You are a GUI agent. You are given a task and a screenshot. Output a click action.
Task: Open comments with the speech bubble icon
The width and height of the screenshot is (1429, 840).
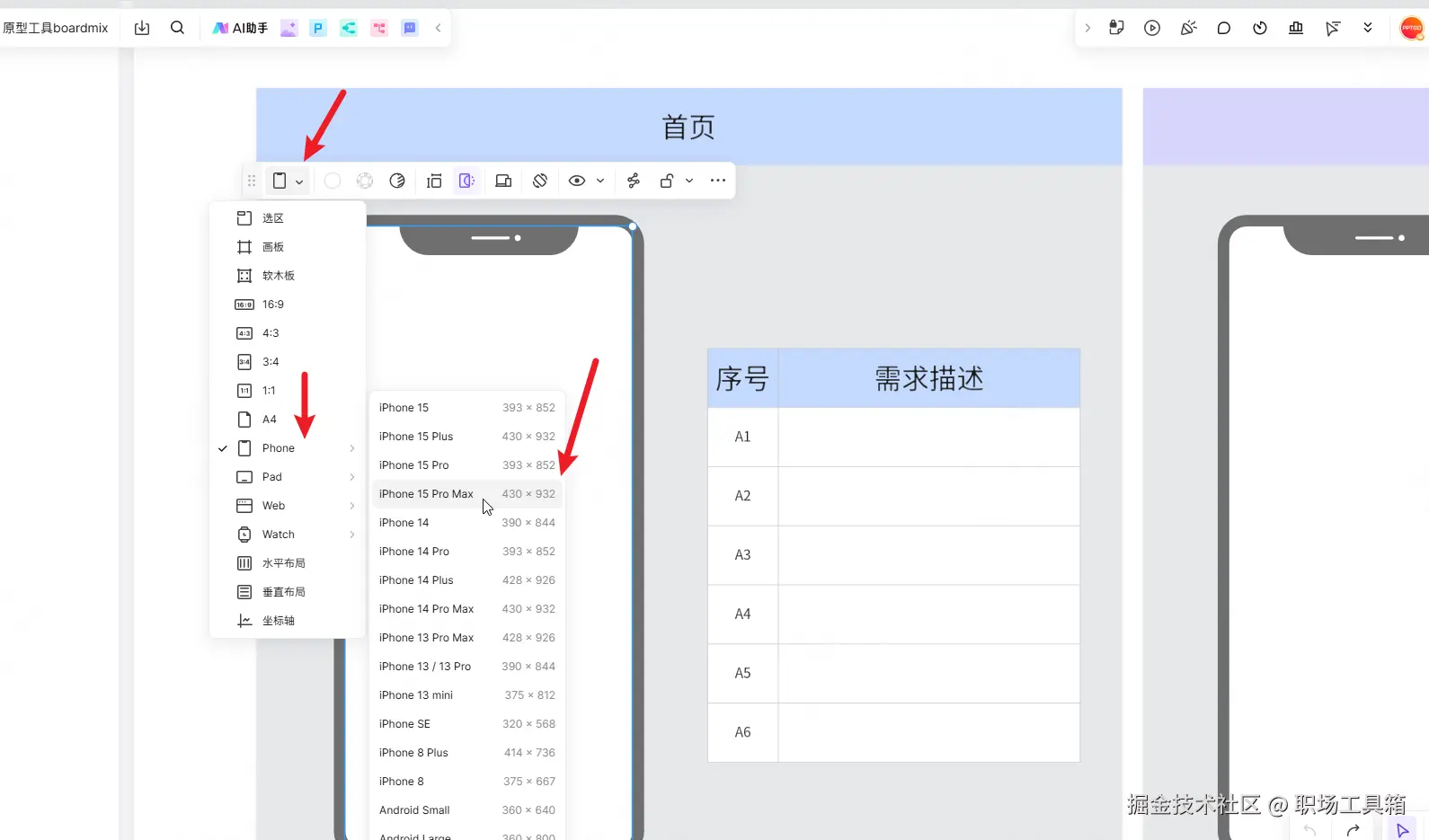pyautogui.click(x=1224, y=28)
